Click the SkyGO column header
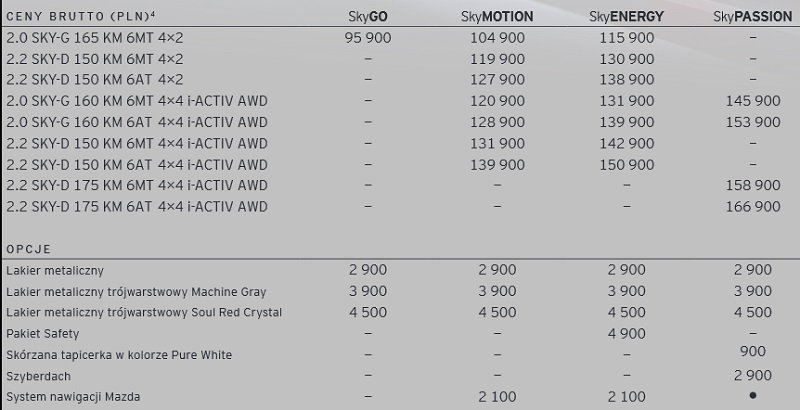This screenshot has width=800, height=410. 368,17
